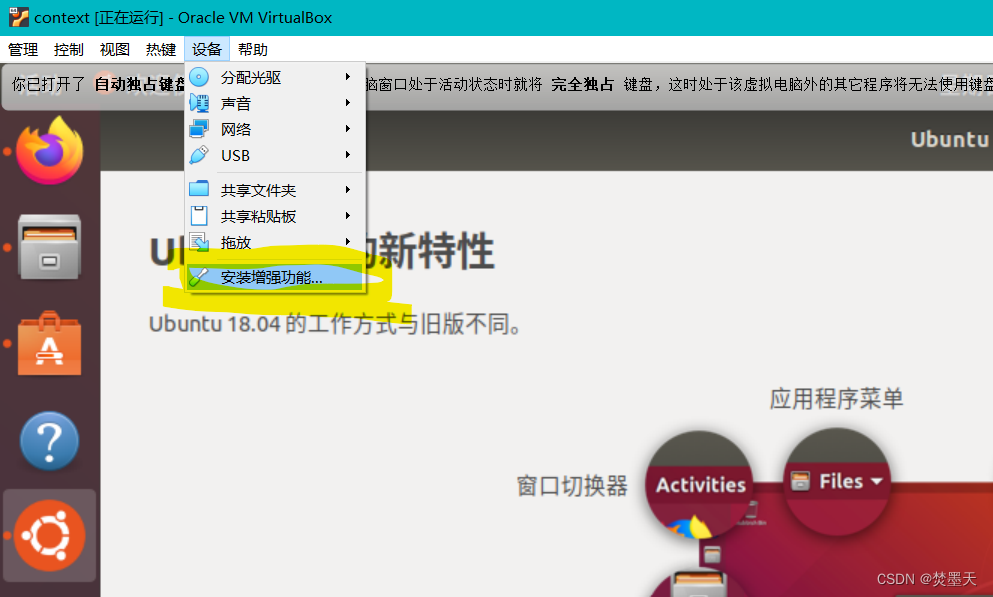993x597 pixels.
Task: Open the Help question mark icon
Action: click(49, 441)
